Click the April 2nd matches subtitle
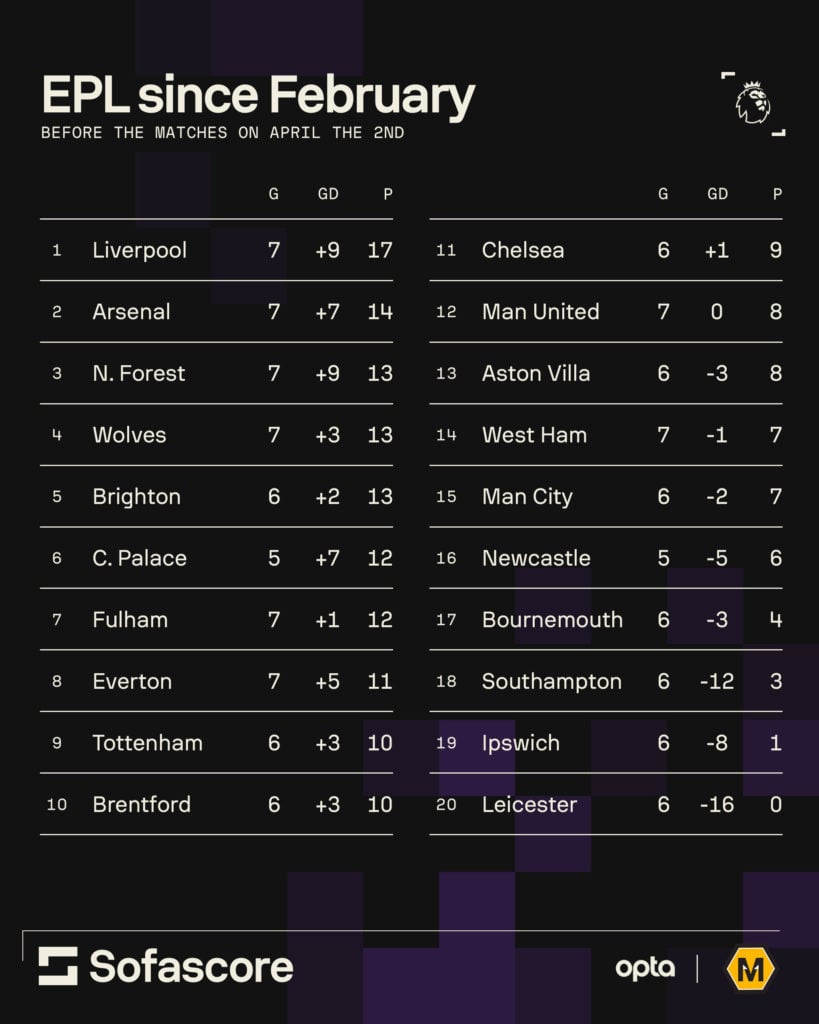The height and width of the screenshot is (1024, 819). 222,133
